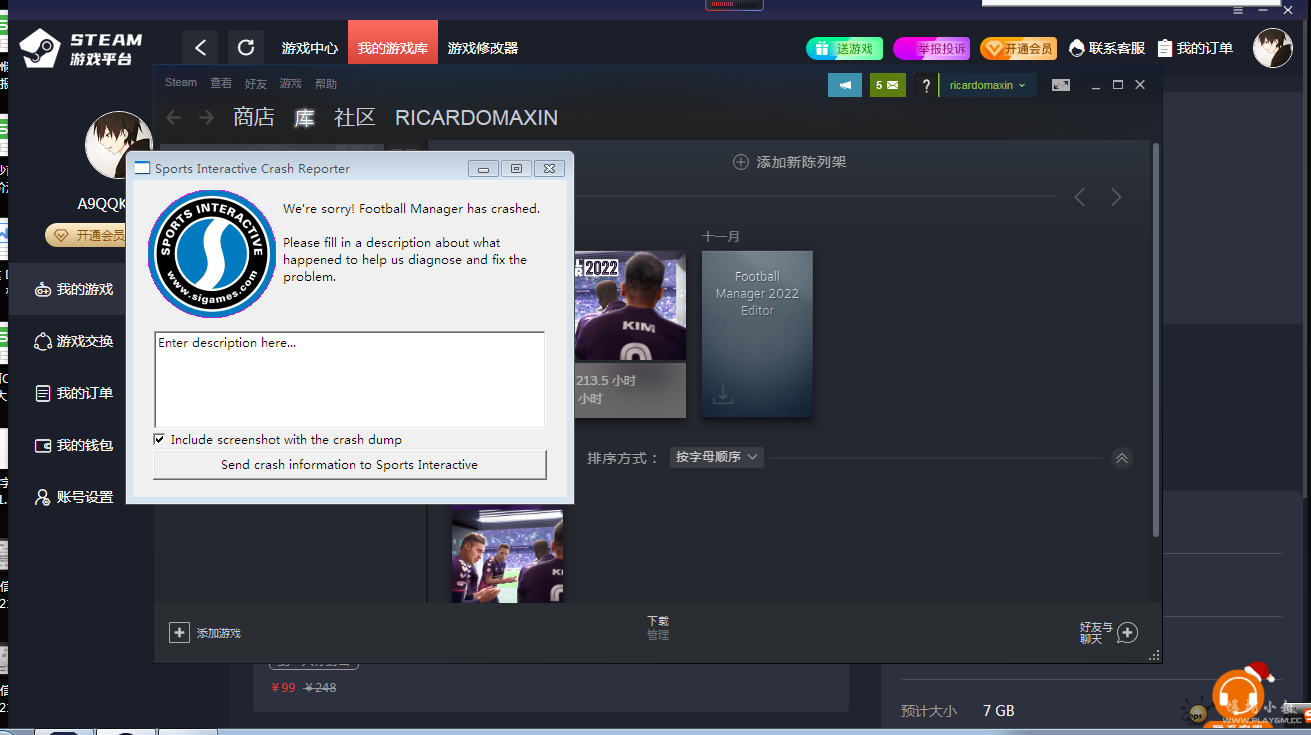Click the shelf previous arrow
This screenshot has height=735, width=1311.
point(1080,197)
